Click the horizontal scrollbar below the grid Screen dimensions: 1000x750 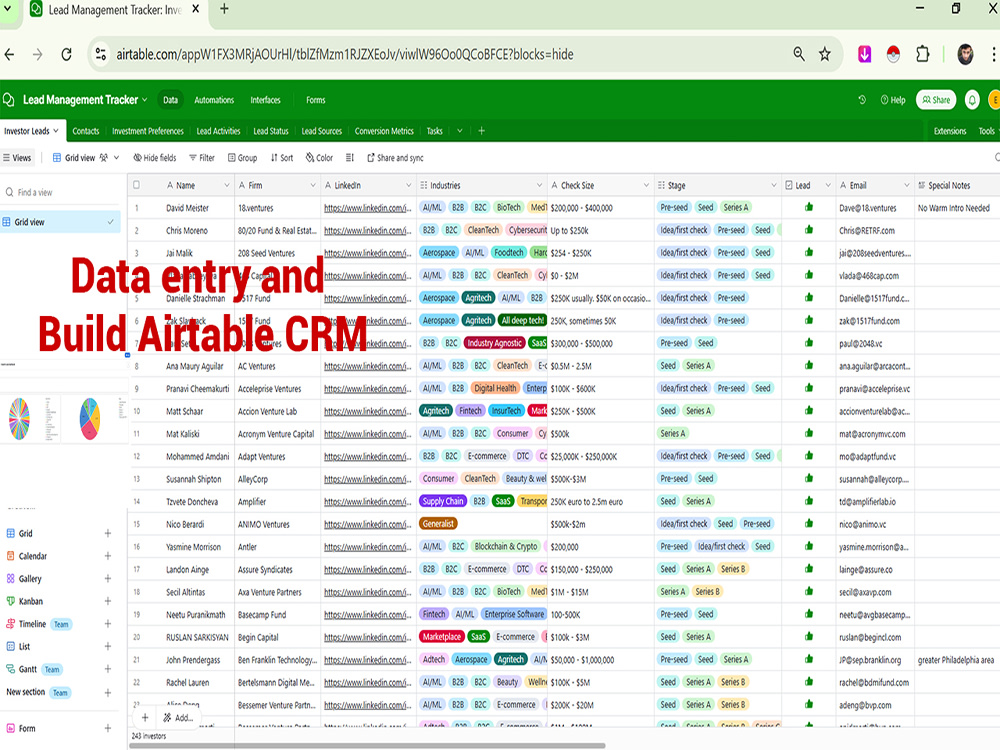367,745
